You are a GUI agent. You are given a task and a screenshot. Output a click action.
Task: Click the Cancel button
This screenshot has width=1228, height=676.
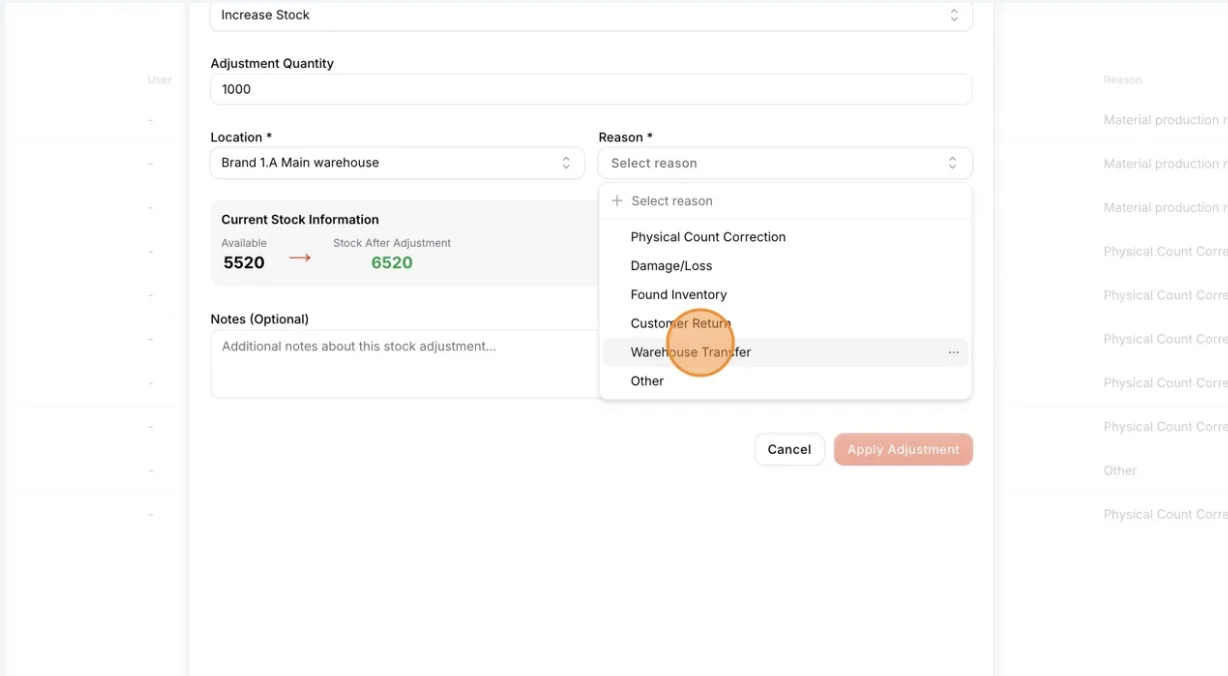pos(789,450)
